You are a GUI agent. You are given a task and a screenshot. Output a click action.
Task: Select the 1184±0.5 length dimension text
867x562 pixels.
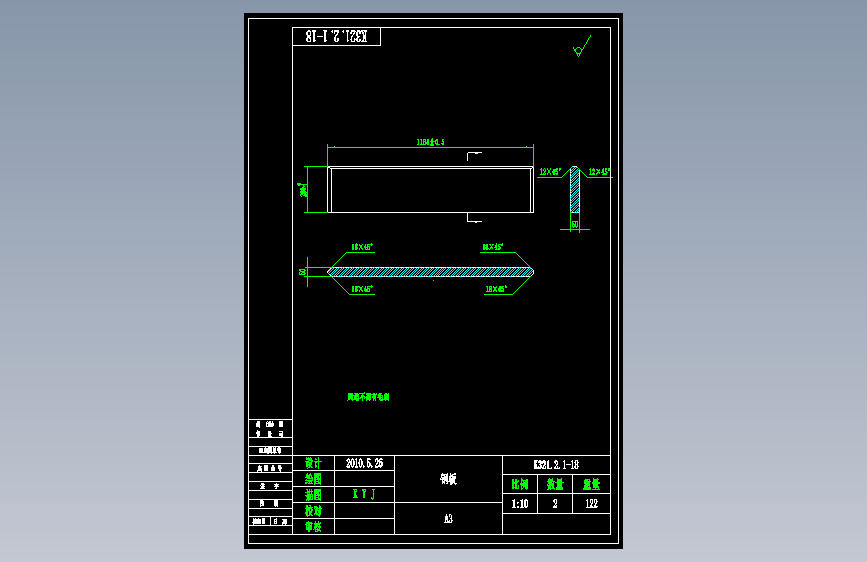point(430,142)
